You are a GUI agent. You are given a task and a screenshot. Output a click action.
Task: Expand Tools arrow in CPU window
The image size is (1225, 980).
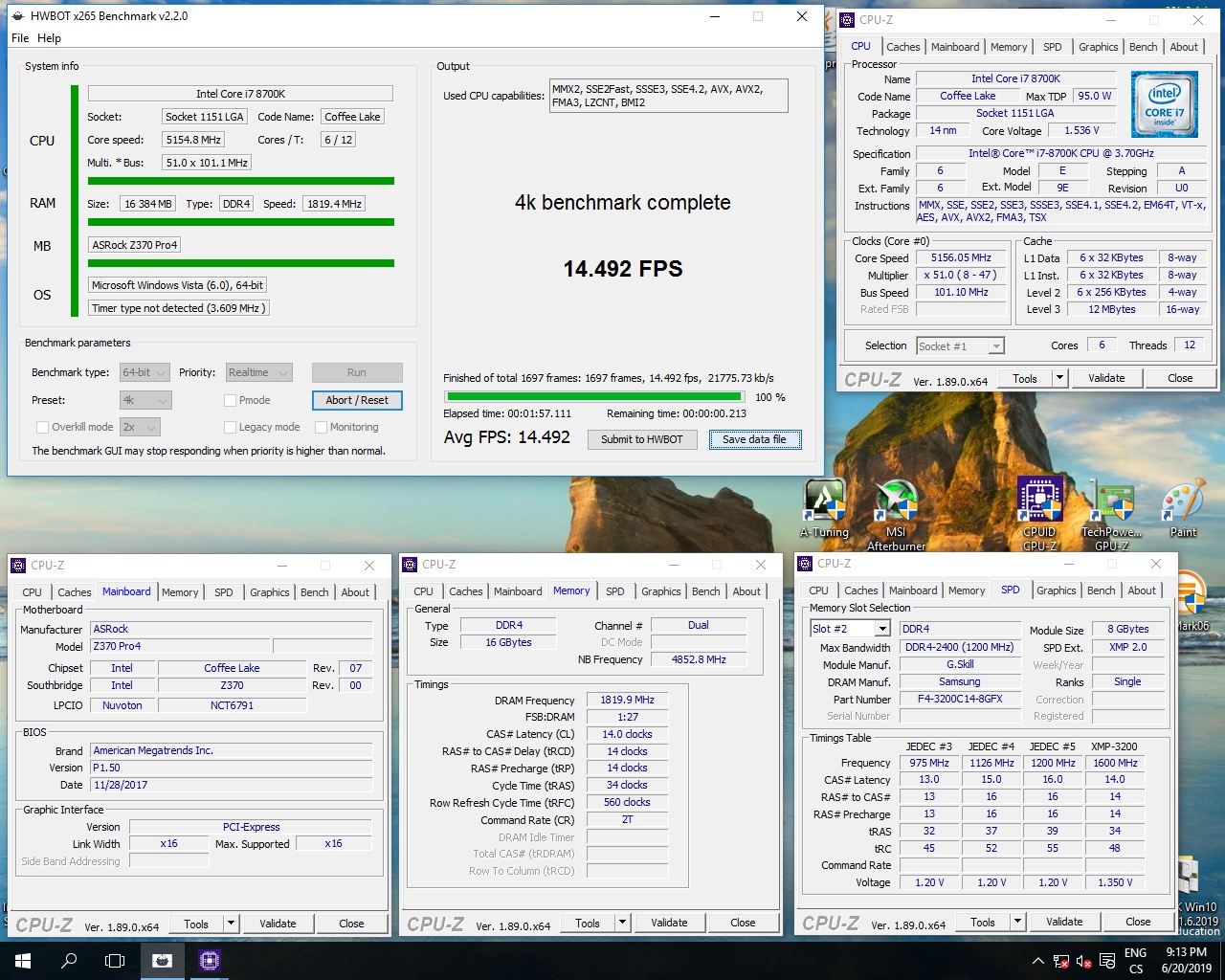point(1059,378)
